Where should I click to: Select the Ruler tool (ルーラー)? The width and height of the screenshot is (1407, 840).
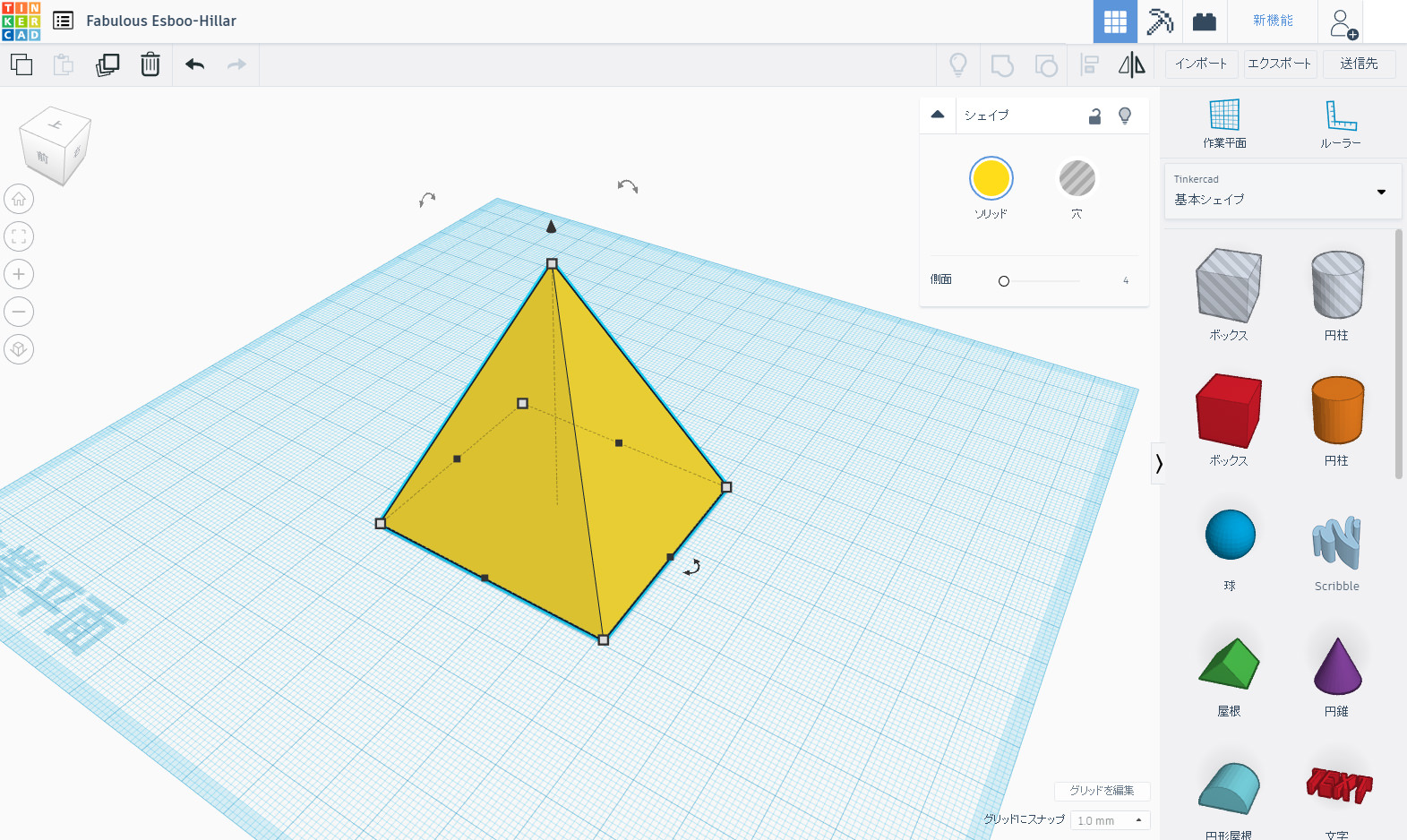click(x=1340, y=124)
